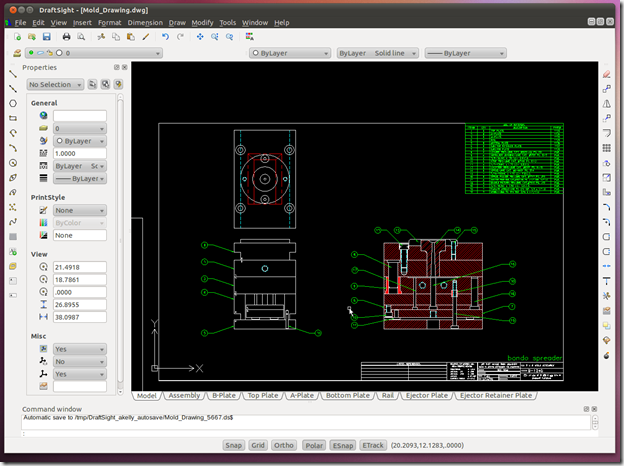Image resolution: width=624 pixels, height=466 pixels.
Task: Open the Help menu
Action: point(281,23)
